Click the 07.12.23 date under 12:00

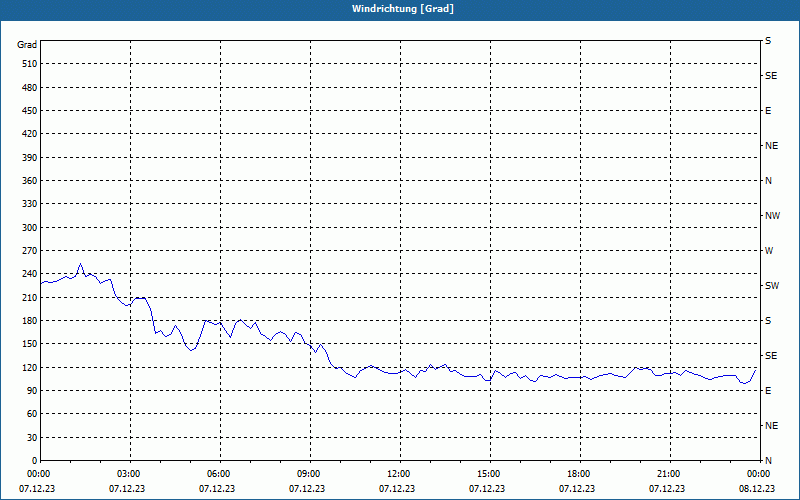397,488
